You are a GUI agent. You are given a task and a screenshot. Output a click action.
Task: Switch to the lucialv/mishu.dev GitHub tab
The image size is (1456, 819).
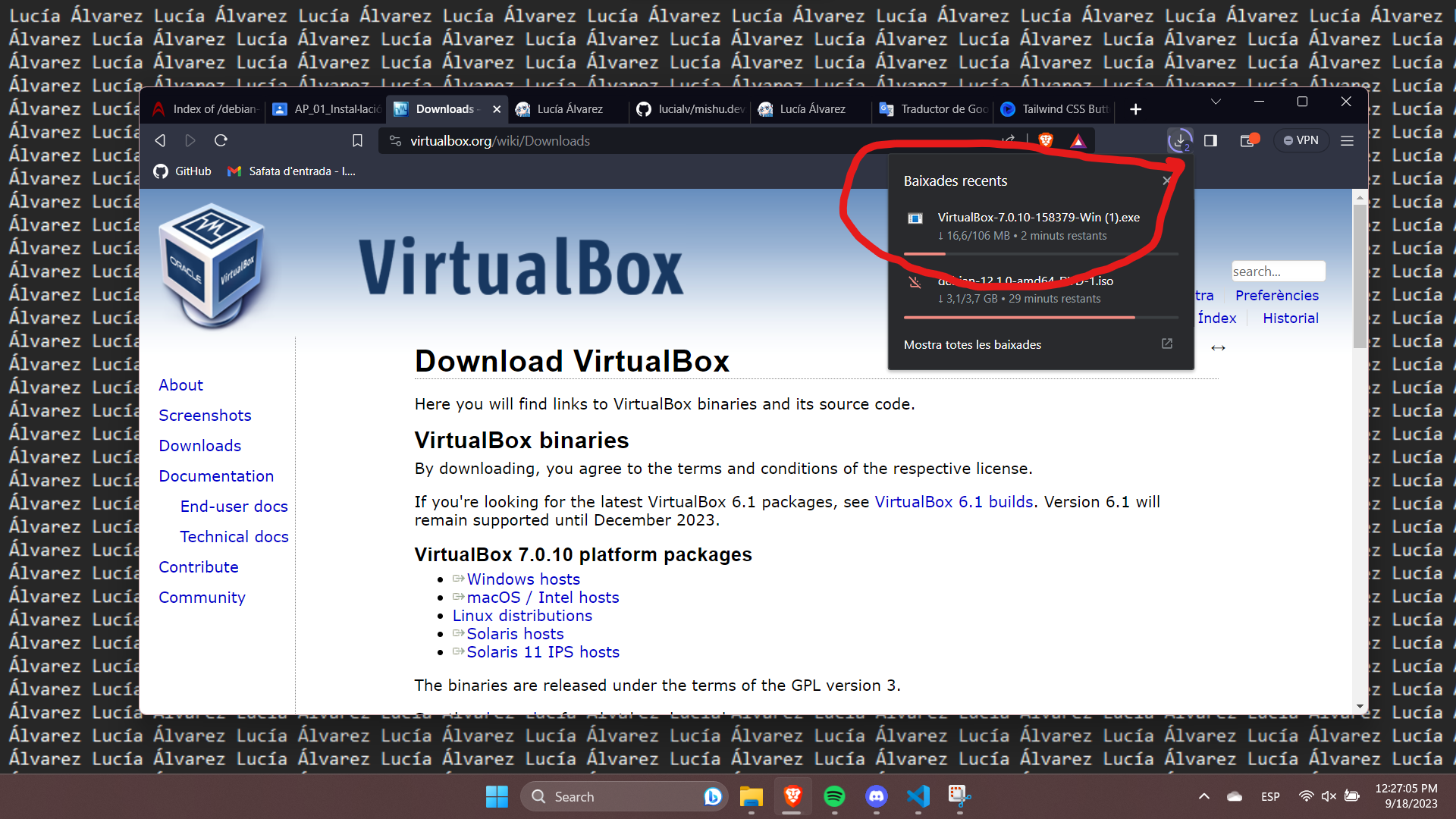(690, 109)
